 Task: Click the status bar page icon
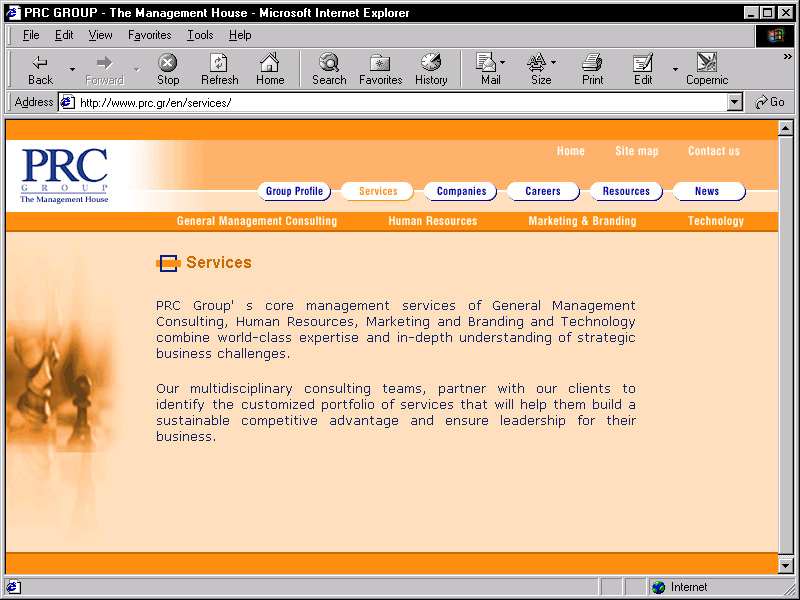(13, 587)
